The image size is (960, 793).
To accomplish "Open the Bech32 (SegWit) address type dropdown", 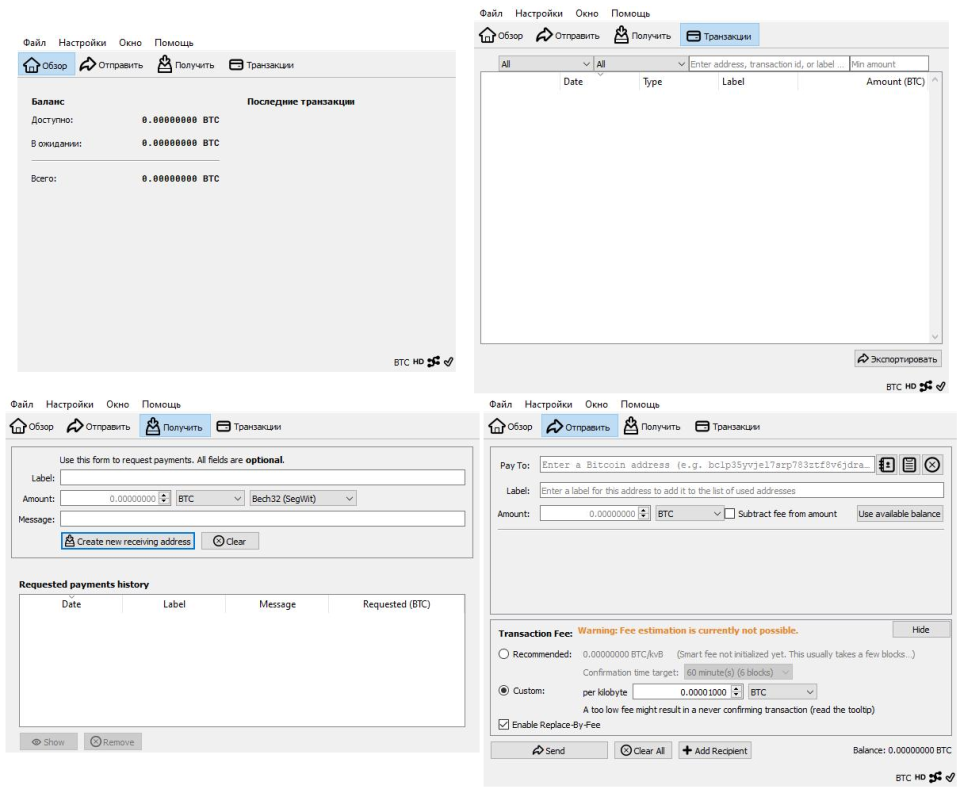I will pos(302,497).
